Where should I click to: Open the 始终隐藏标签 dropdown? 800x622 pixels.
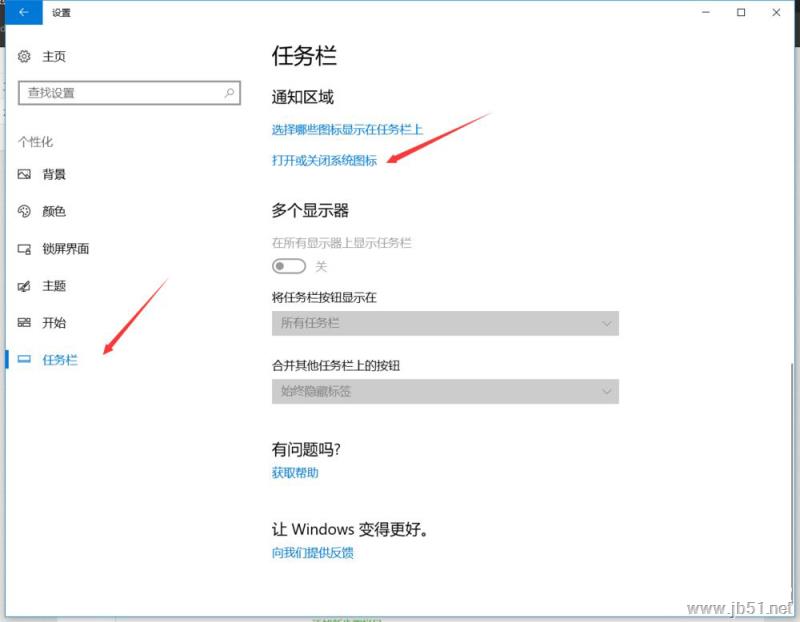tap(445, 391)
